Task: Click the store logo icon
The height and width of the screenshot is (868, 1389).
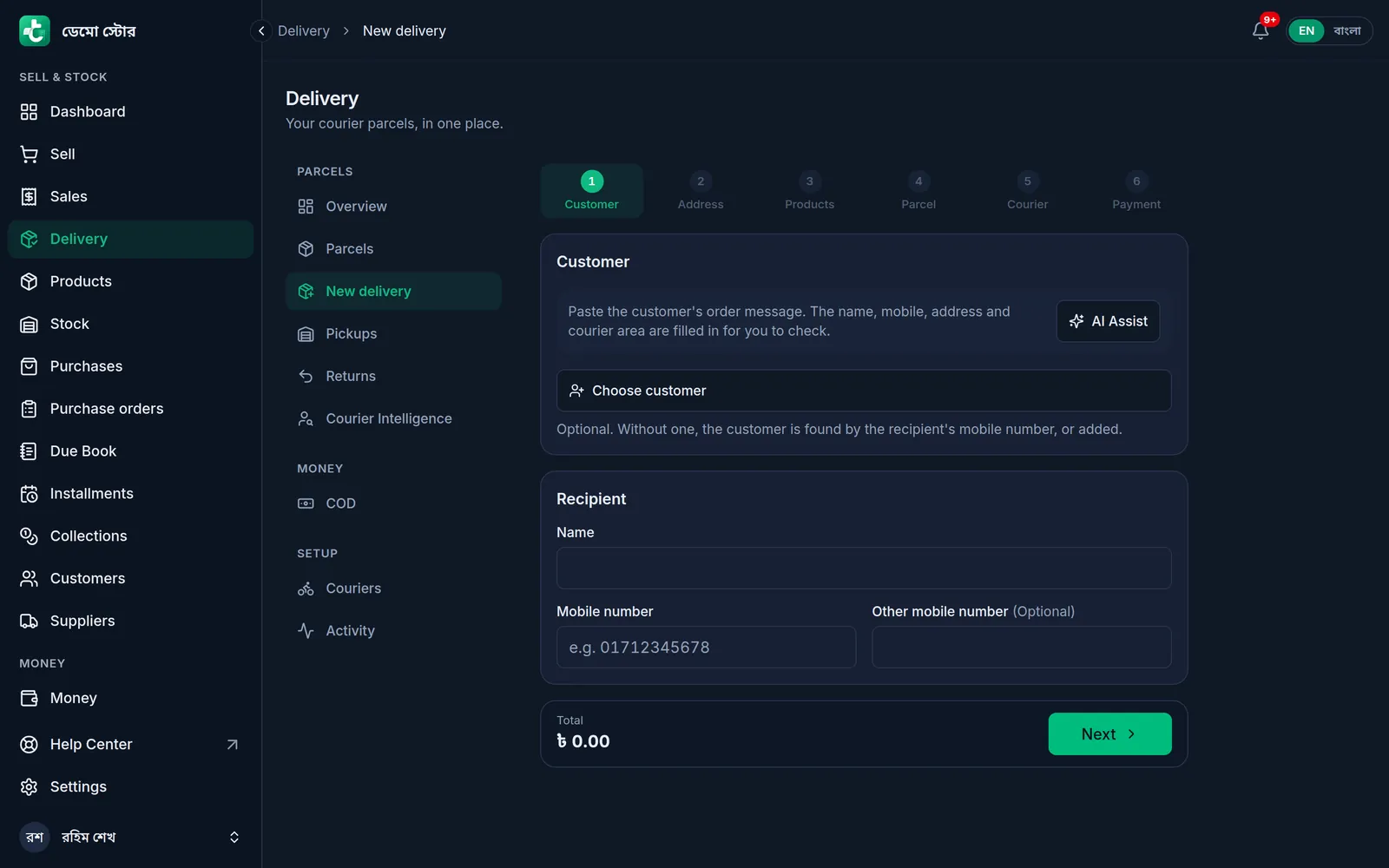Action: click(35, 30)
